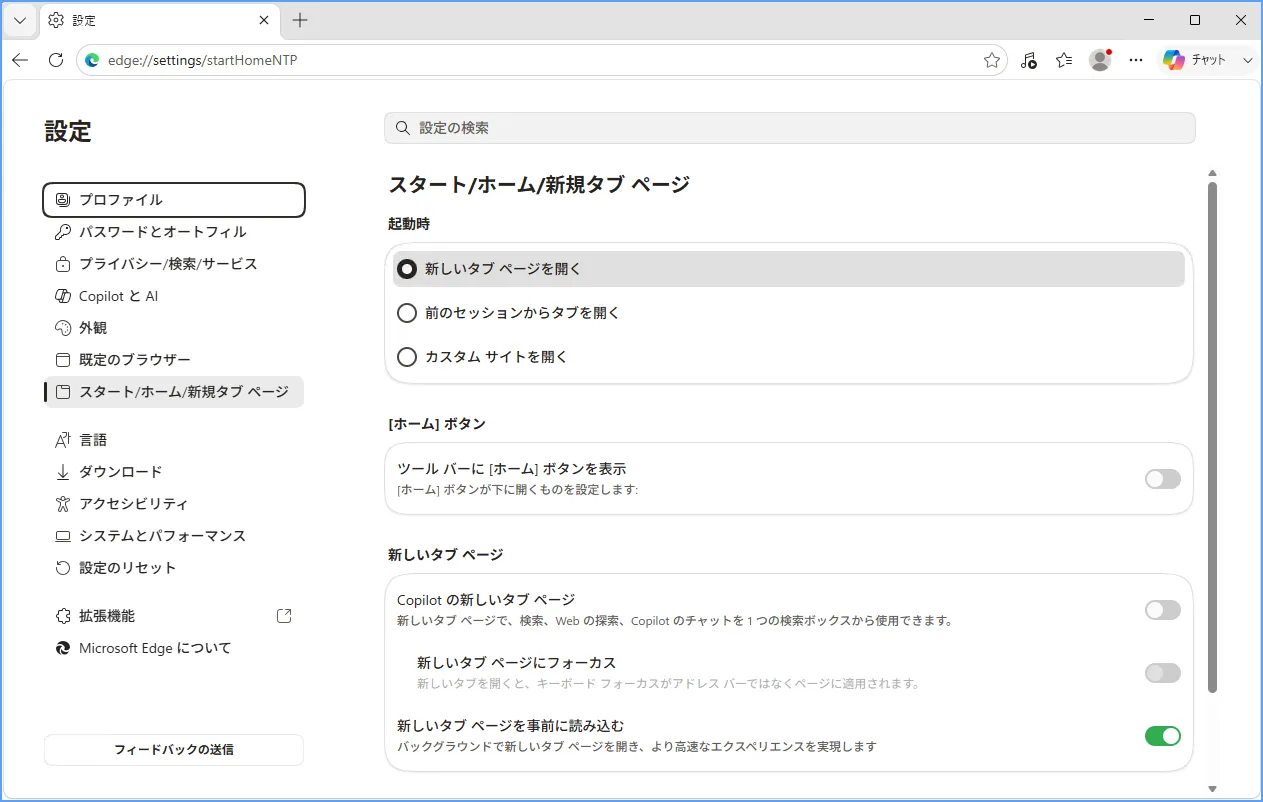
Task: Open a new tab with plus button
Action: point(300,20)
